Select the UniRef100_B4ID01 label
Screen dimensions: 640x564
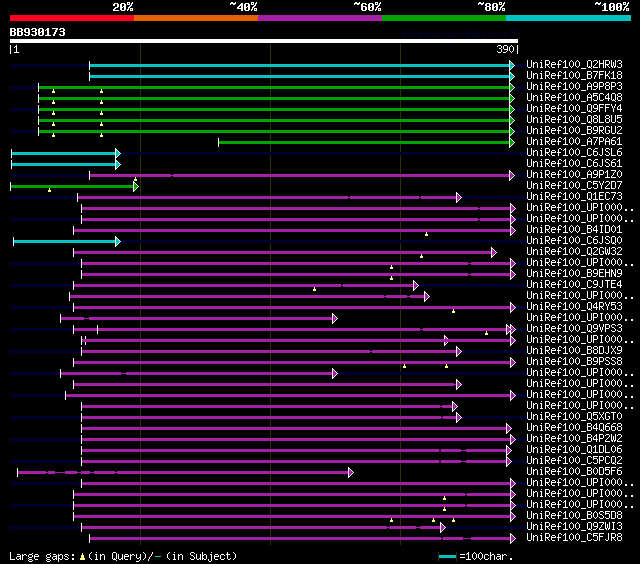(x=574, y=230)
